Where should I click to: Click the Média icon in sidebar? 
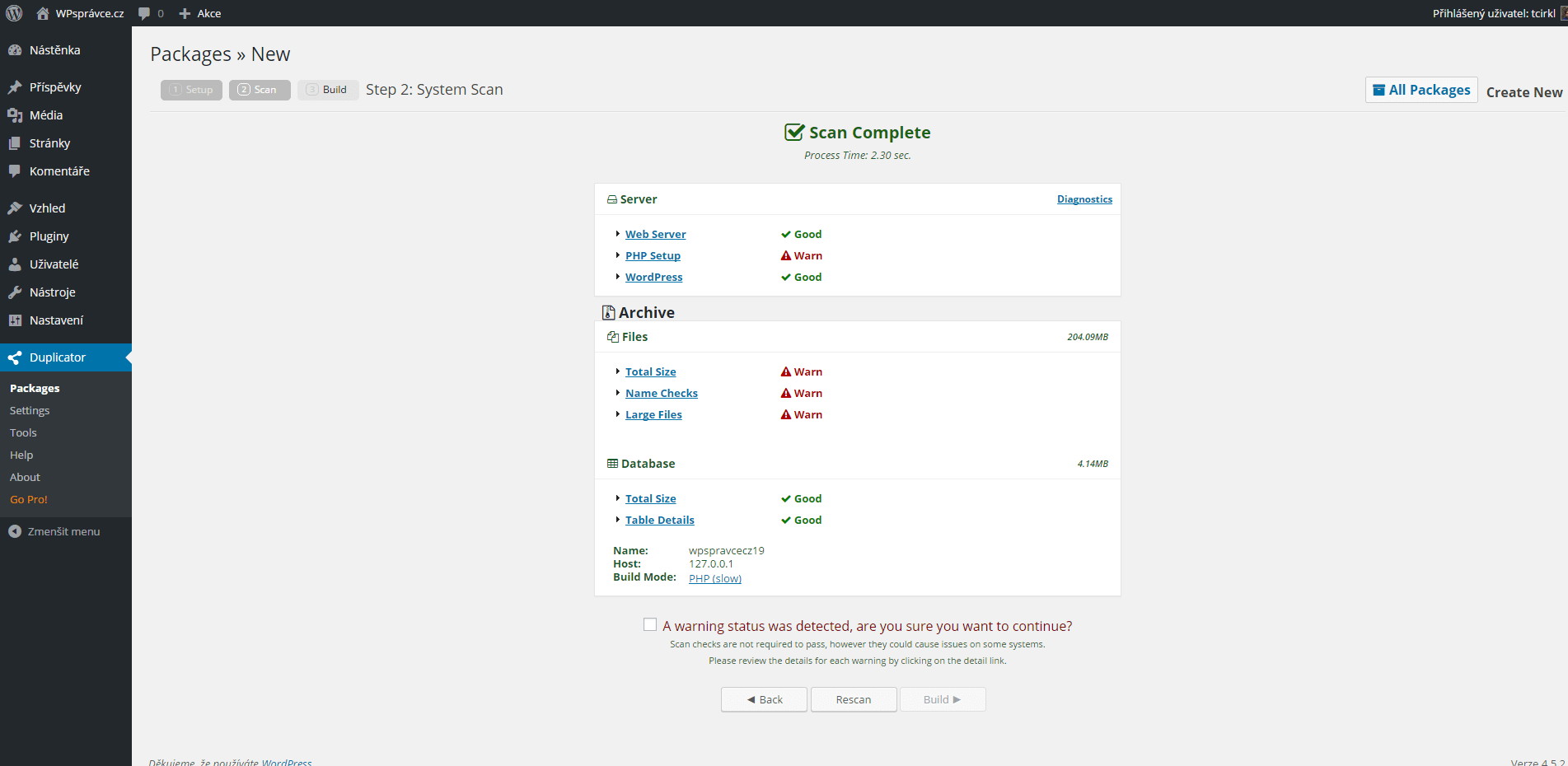15,115
